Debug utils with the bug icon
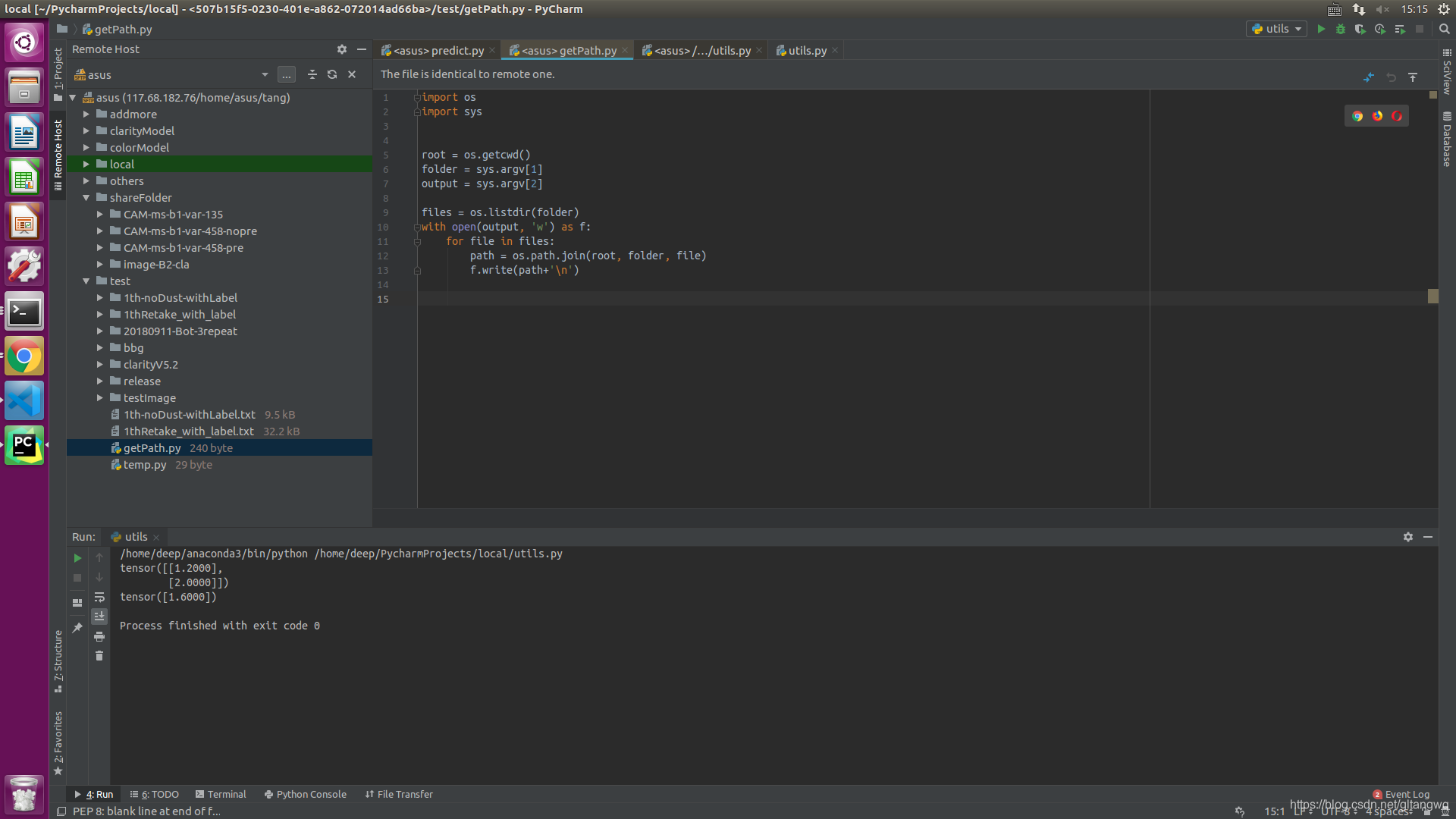This screenshot has width=1456, height=819. (x=1341, y=29)
